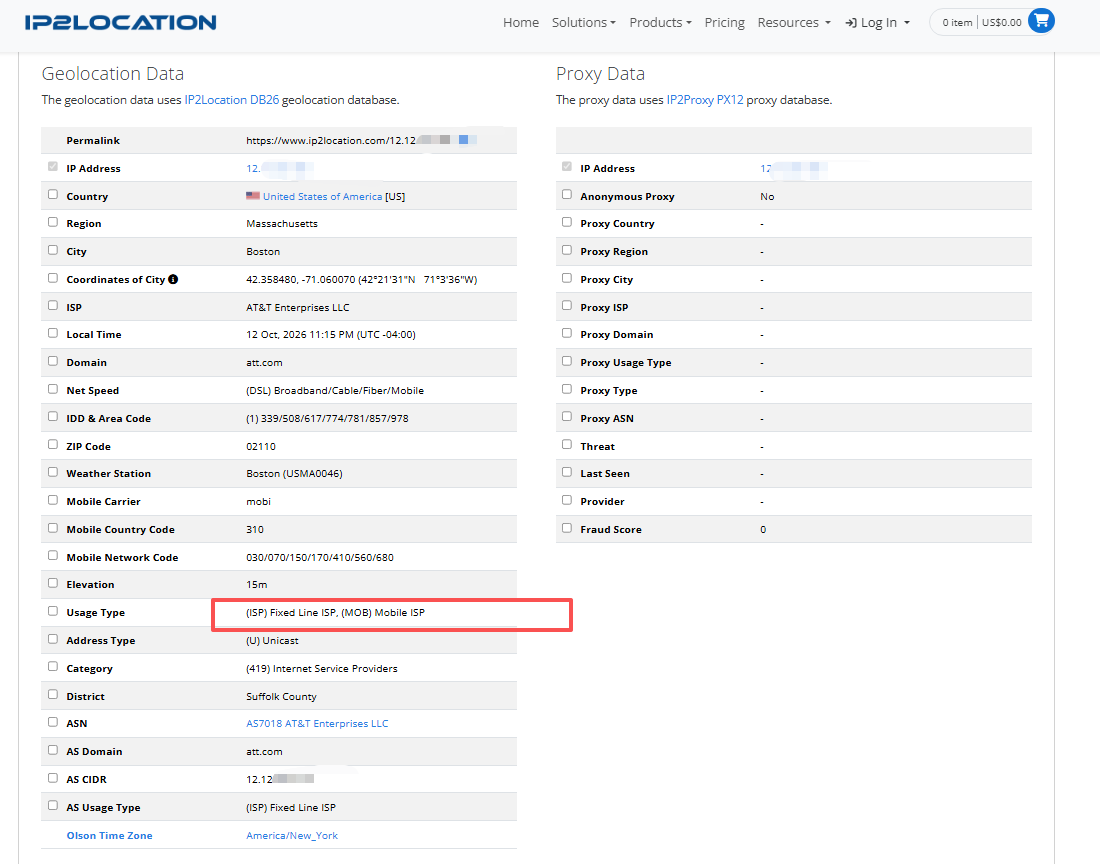Click the '(419) Internet Service Providers' category value
The image size is (1100, 864).
[322, 668]
